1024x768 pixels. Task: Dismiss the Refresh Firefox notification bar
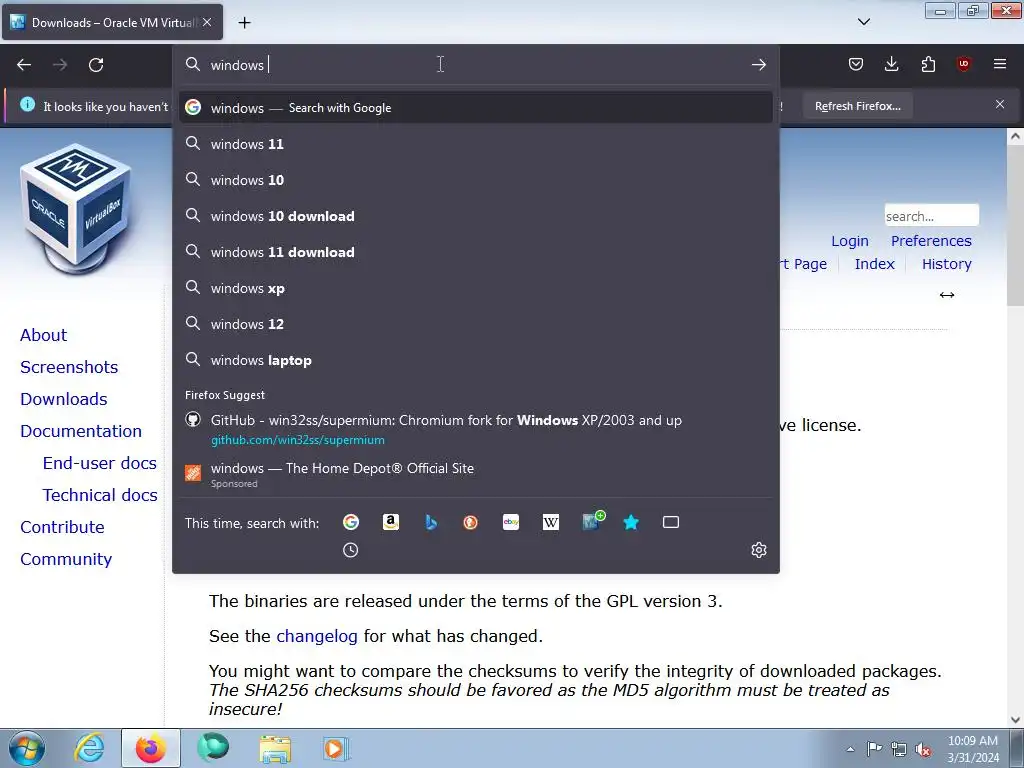pyautogui.click(x=1000, y=104)
